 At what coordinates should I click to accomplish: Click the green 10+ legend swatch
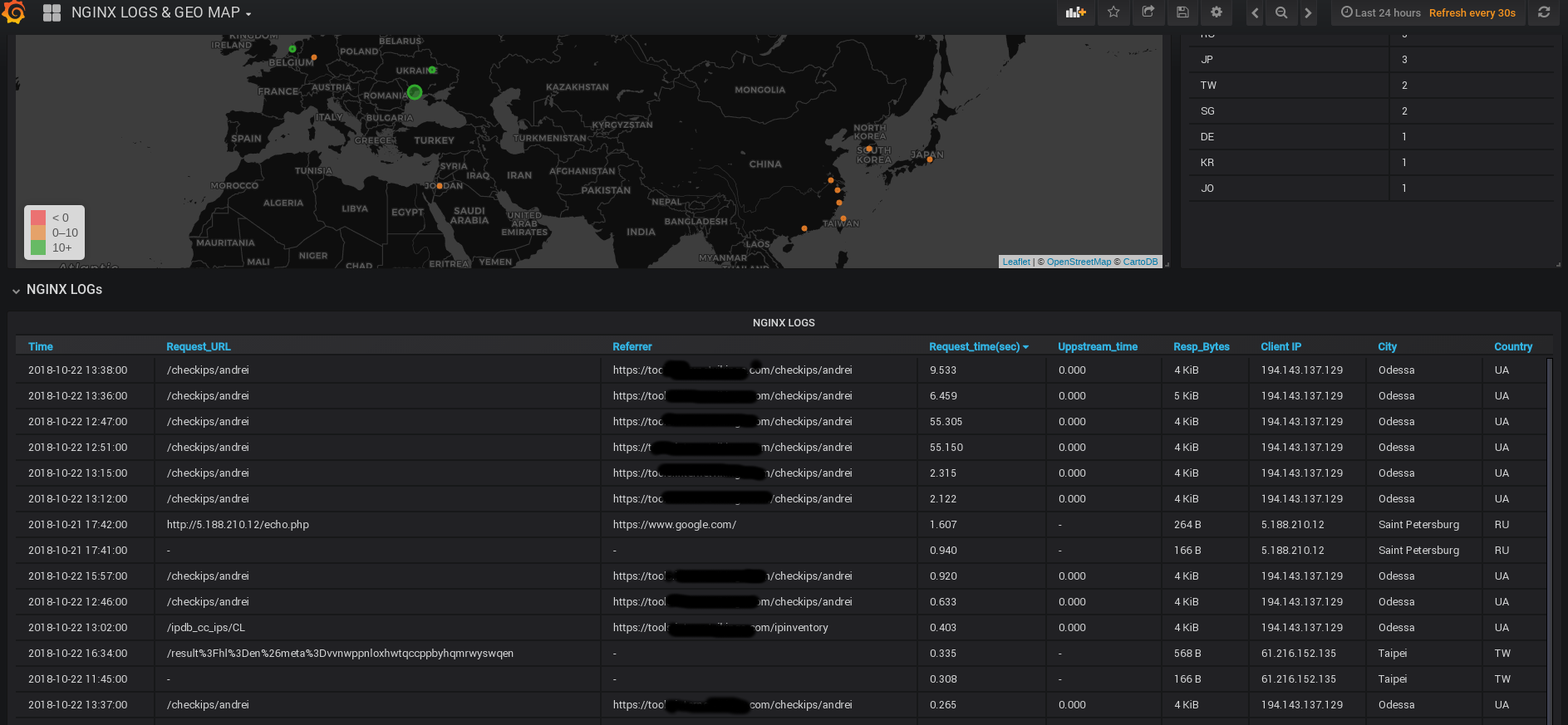pyautogui.click(x=38, y=247)
